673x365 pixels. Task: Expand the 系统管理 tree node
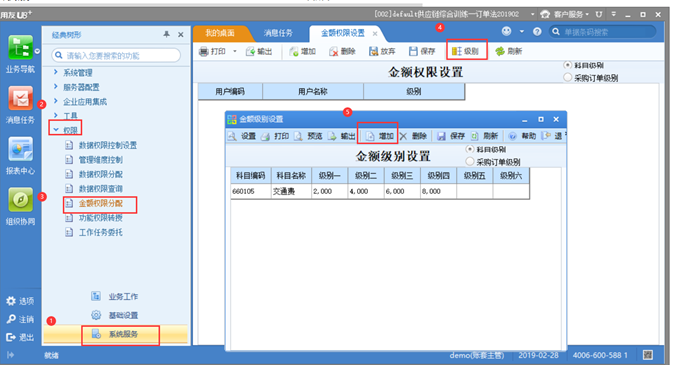point(55,72)
